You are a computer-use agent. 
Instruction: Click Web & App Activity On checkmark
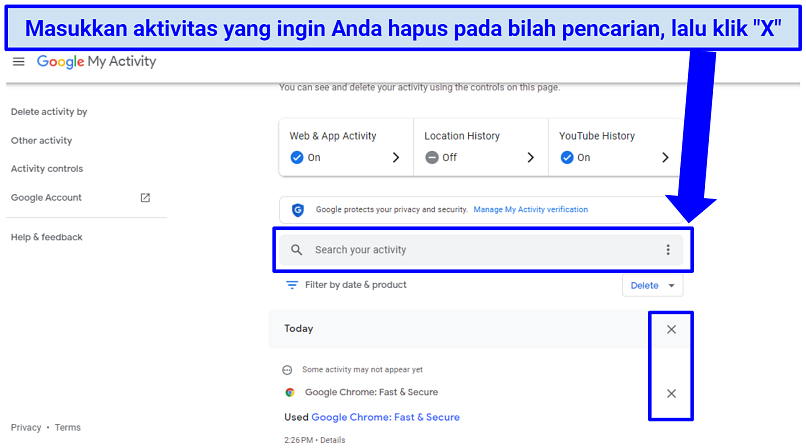pos(297,157)
